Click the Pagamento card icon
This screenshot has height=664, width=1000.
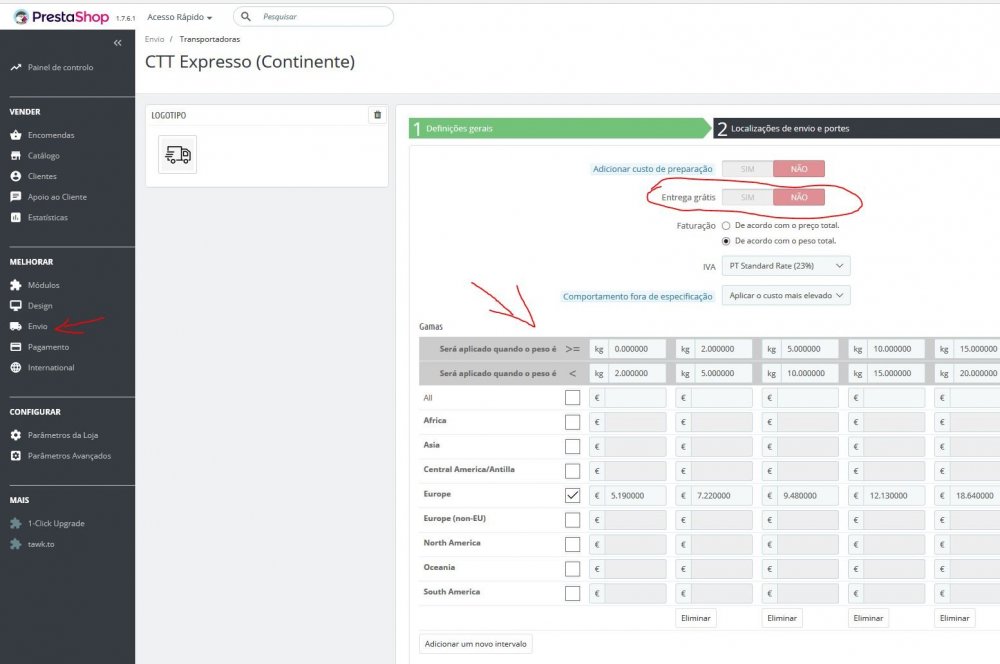16,347
